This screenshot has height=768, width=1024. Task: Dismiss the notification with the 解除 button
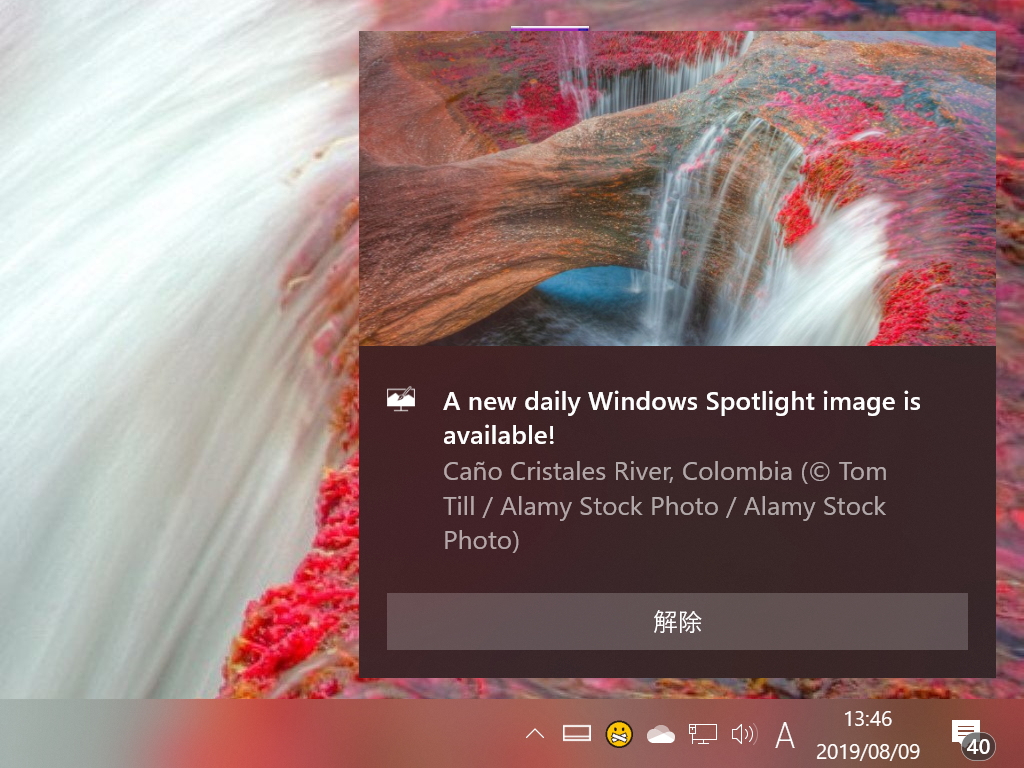[x=677, y=621]
